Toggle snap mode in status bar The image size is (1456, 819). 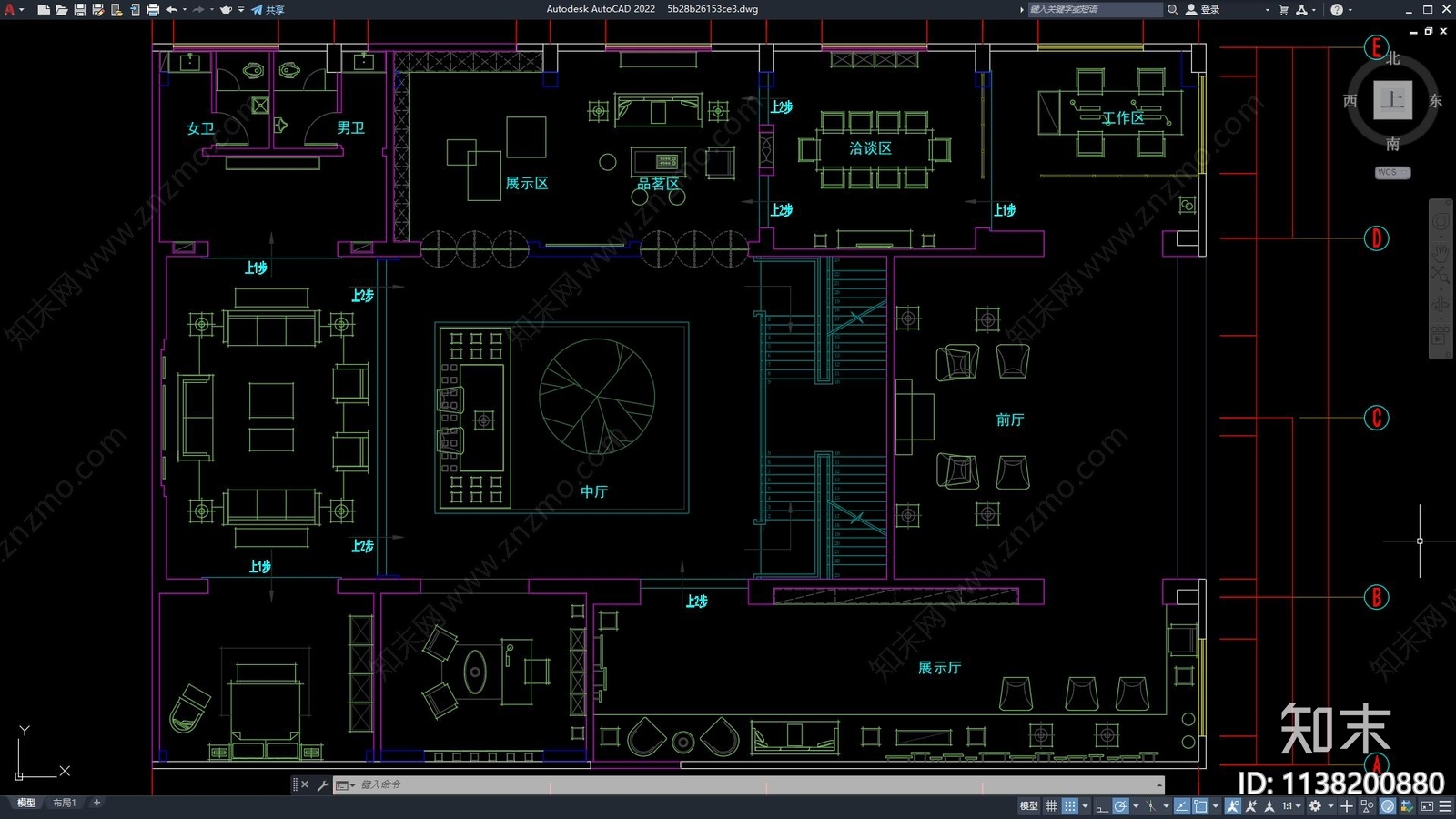pyautogui.click(x=1070, y=806)
